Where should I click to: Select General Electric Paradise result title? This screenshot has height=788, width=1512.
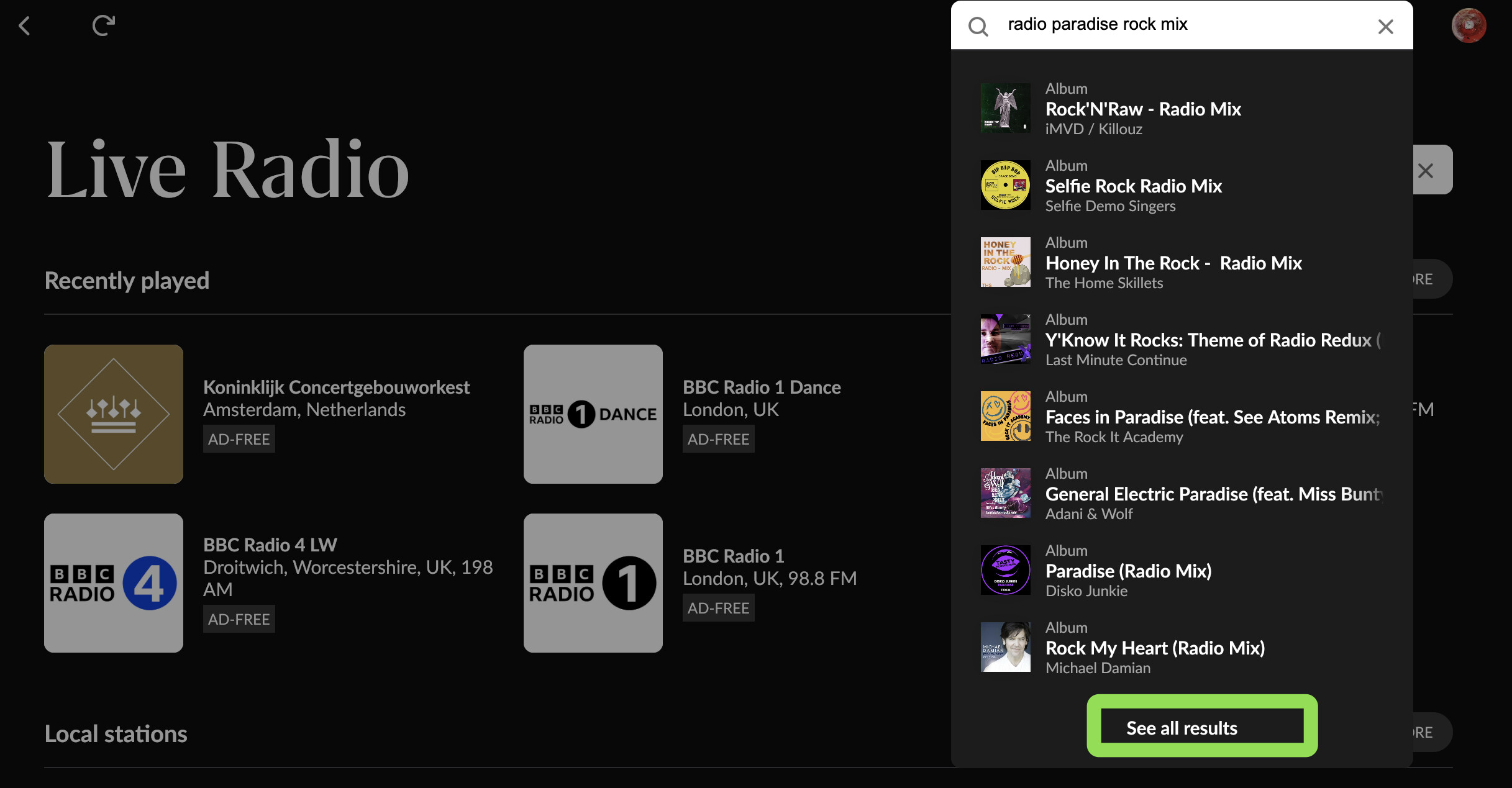coord(1214,494)
